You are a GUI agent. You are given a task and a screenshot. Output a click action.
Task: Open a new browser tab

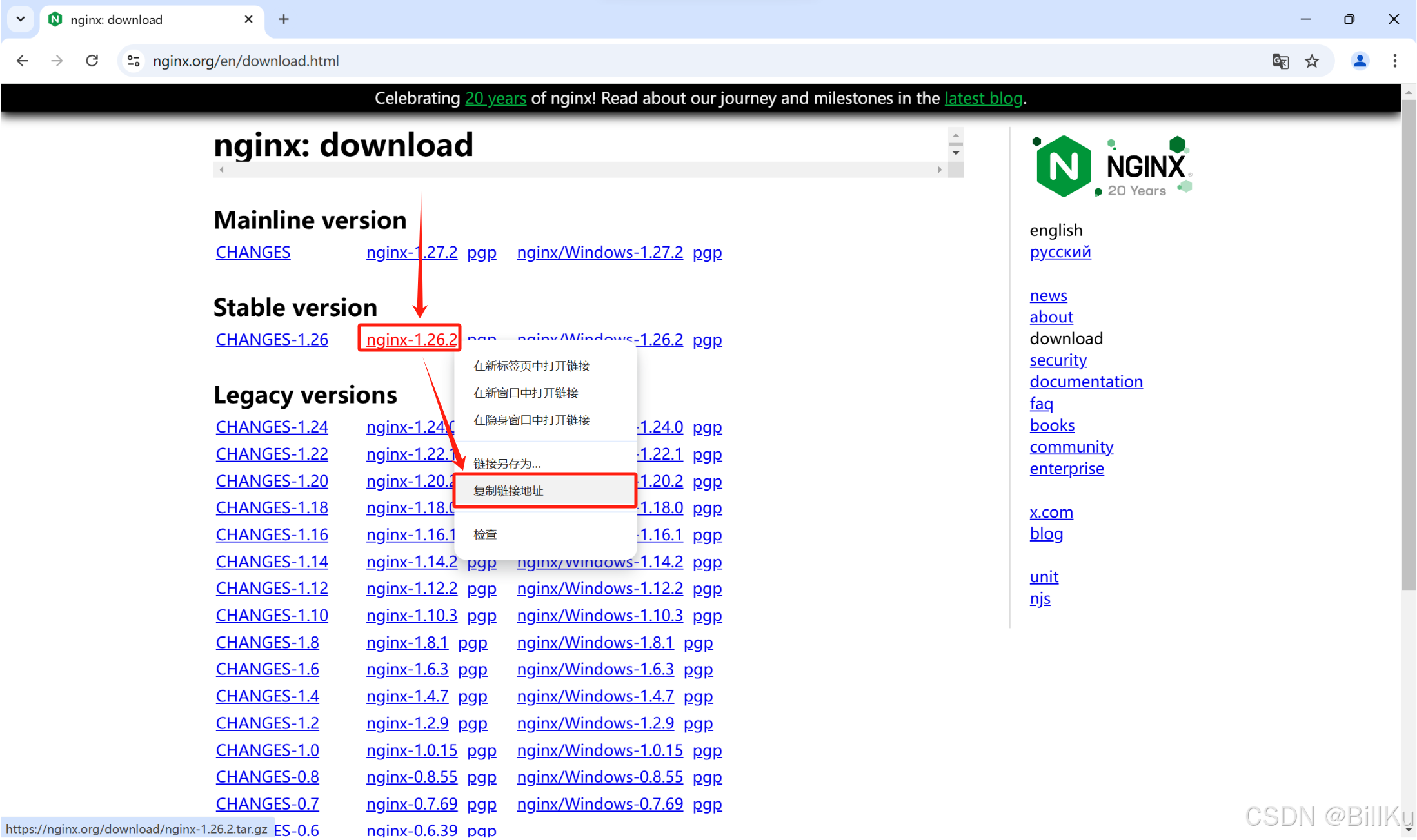coord(284,19)
